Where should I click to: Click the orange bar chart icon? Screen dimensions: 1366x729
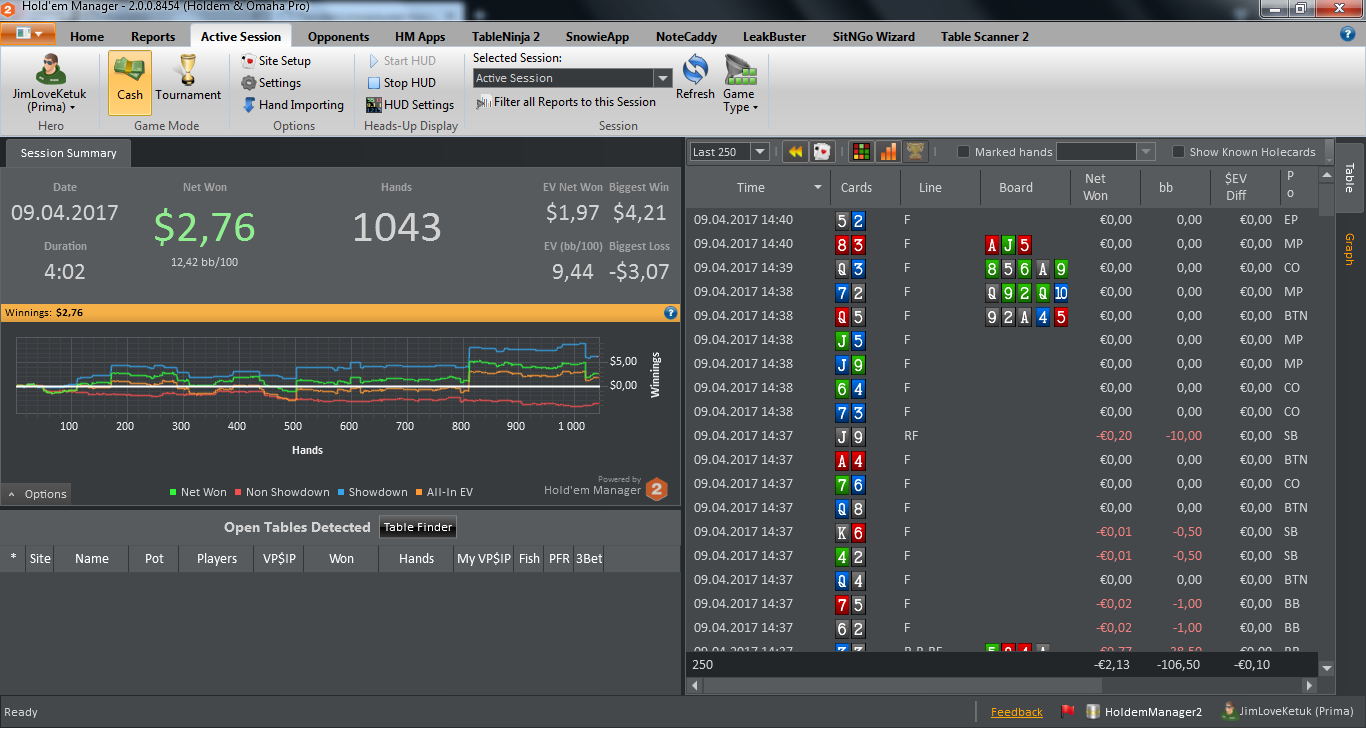tap(888, 152)
